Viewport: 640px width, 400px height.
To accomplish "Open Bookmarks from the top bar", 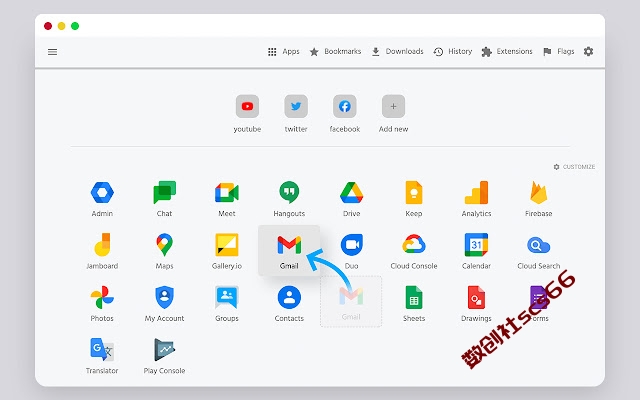I will pos(335,51).
